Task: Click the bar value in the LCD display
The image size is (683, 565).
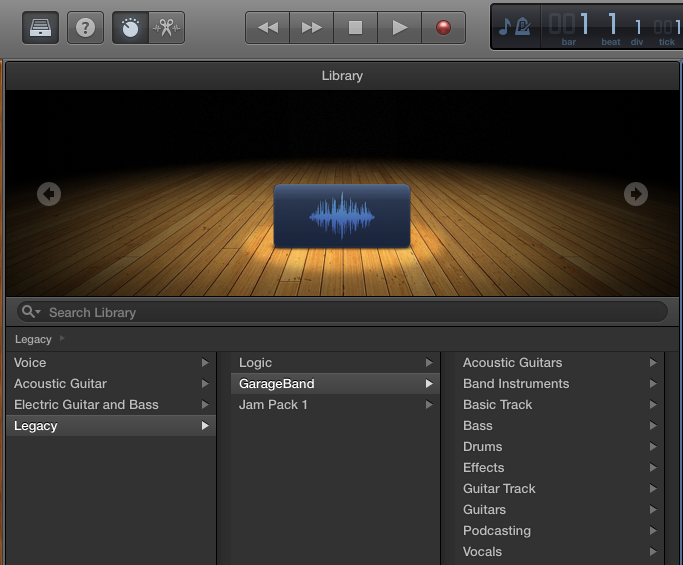Action: click(x=568, y=24)
